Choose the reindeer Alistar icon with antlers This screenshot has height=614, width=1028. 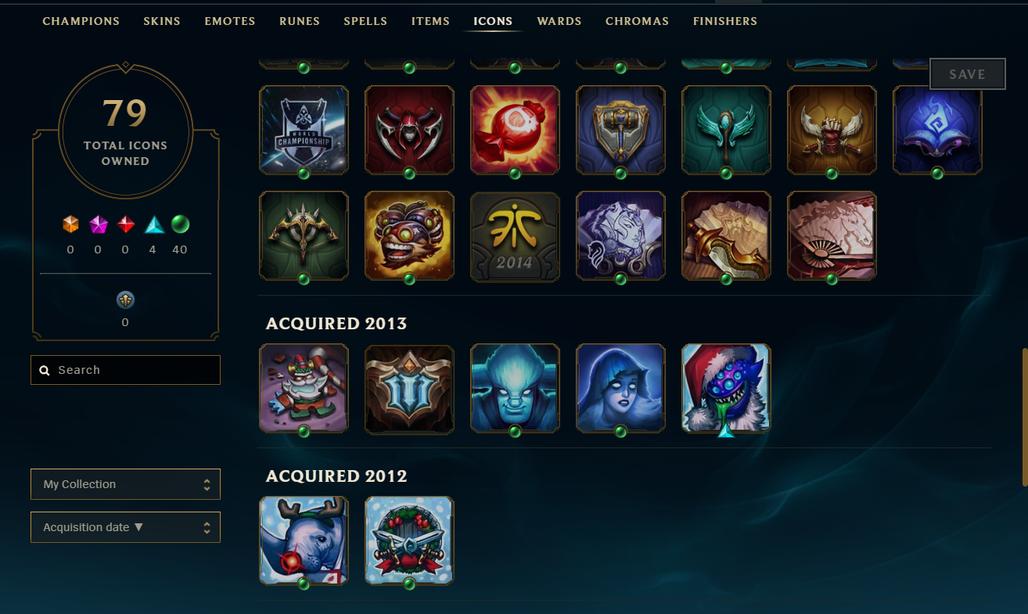pos(304,540)
